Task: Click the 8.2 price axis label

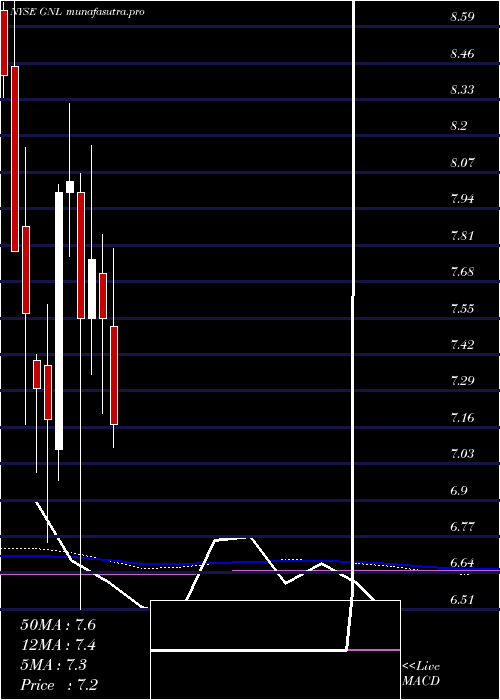Action: click(x=458, y=126)
